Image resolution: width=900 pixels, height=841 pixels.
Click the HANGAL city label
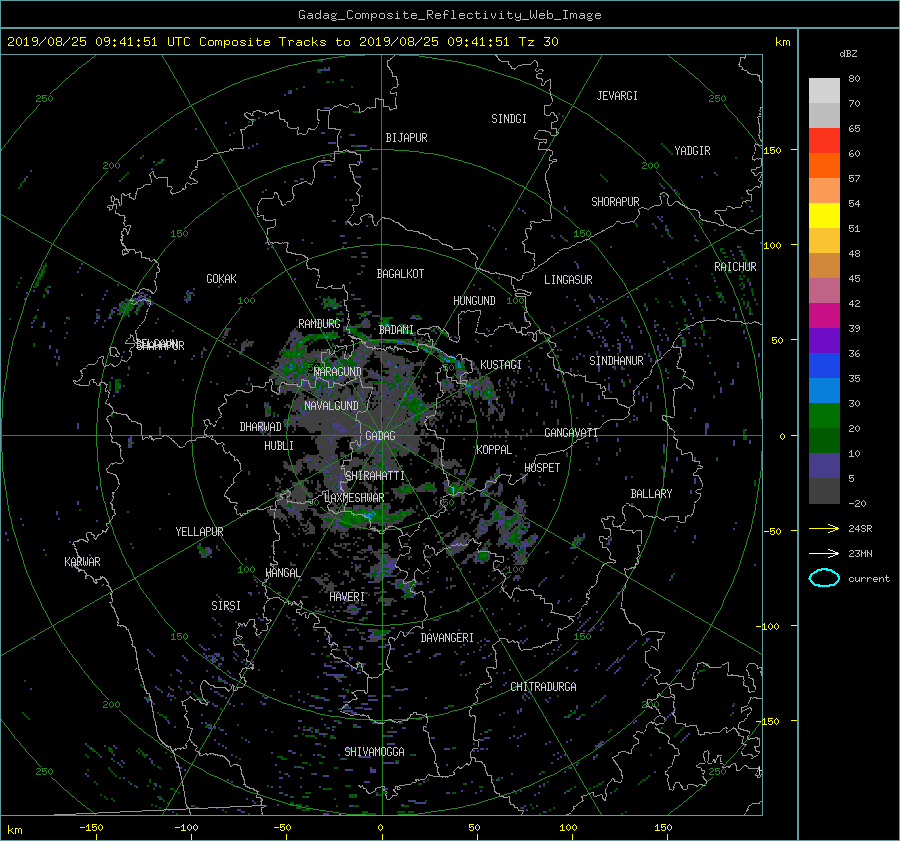tap(282, 573)
